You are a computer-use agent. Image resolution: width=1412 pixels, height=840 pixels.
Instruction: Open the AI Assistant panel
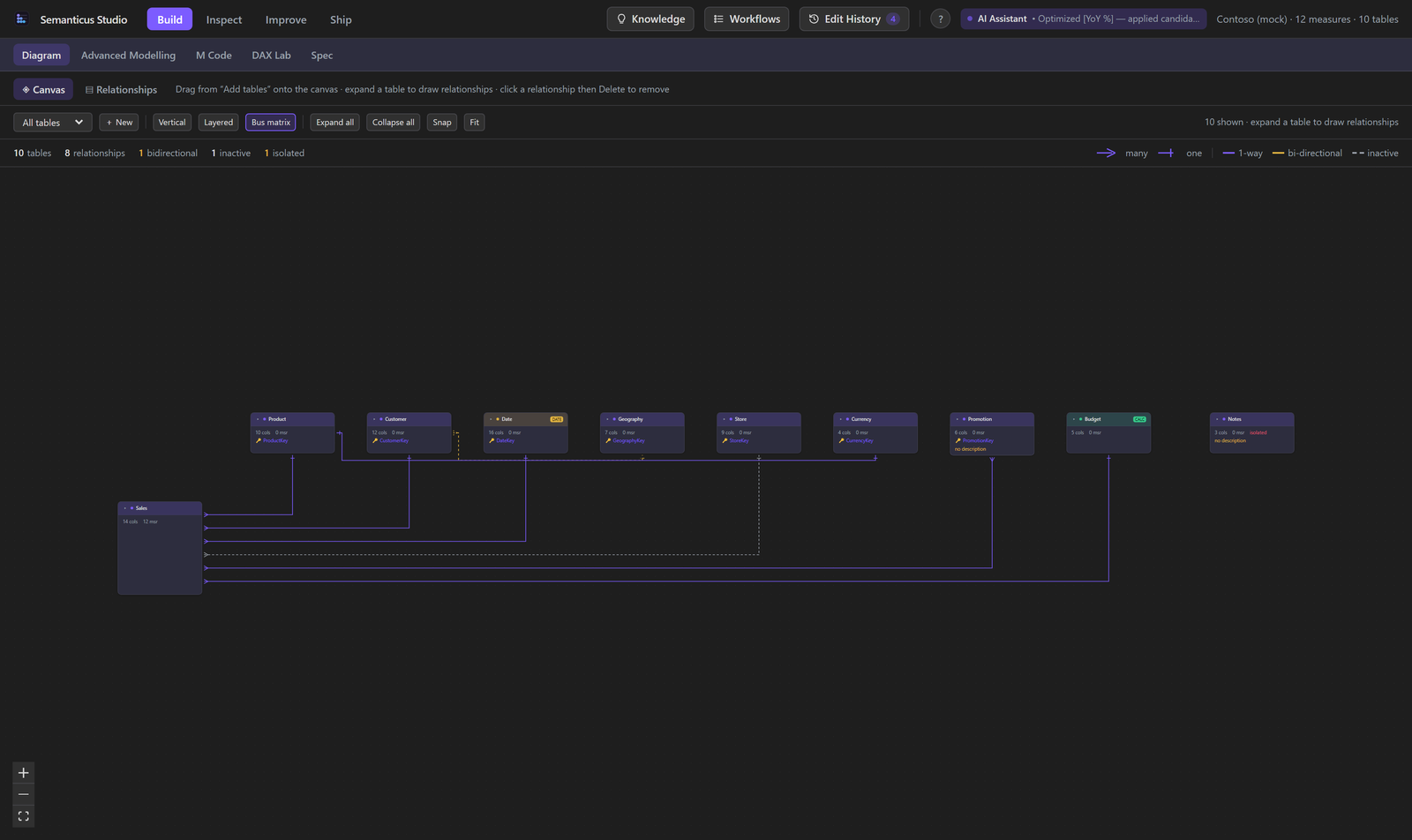[x=1083, y=19]
